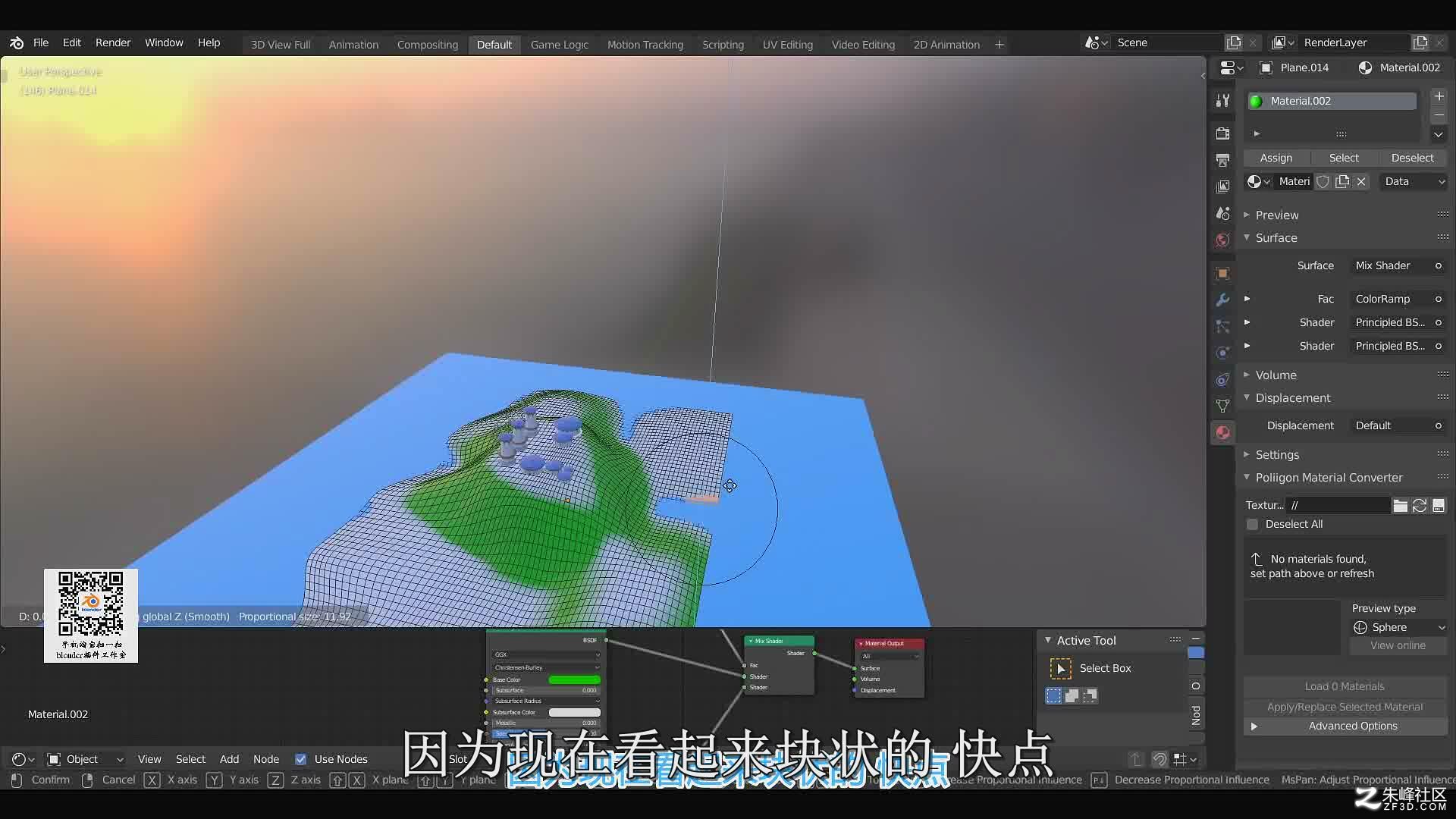Open node snapping options dropdown

(1185, 759)
